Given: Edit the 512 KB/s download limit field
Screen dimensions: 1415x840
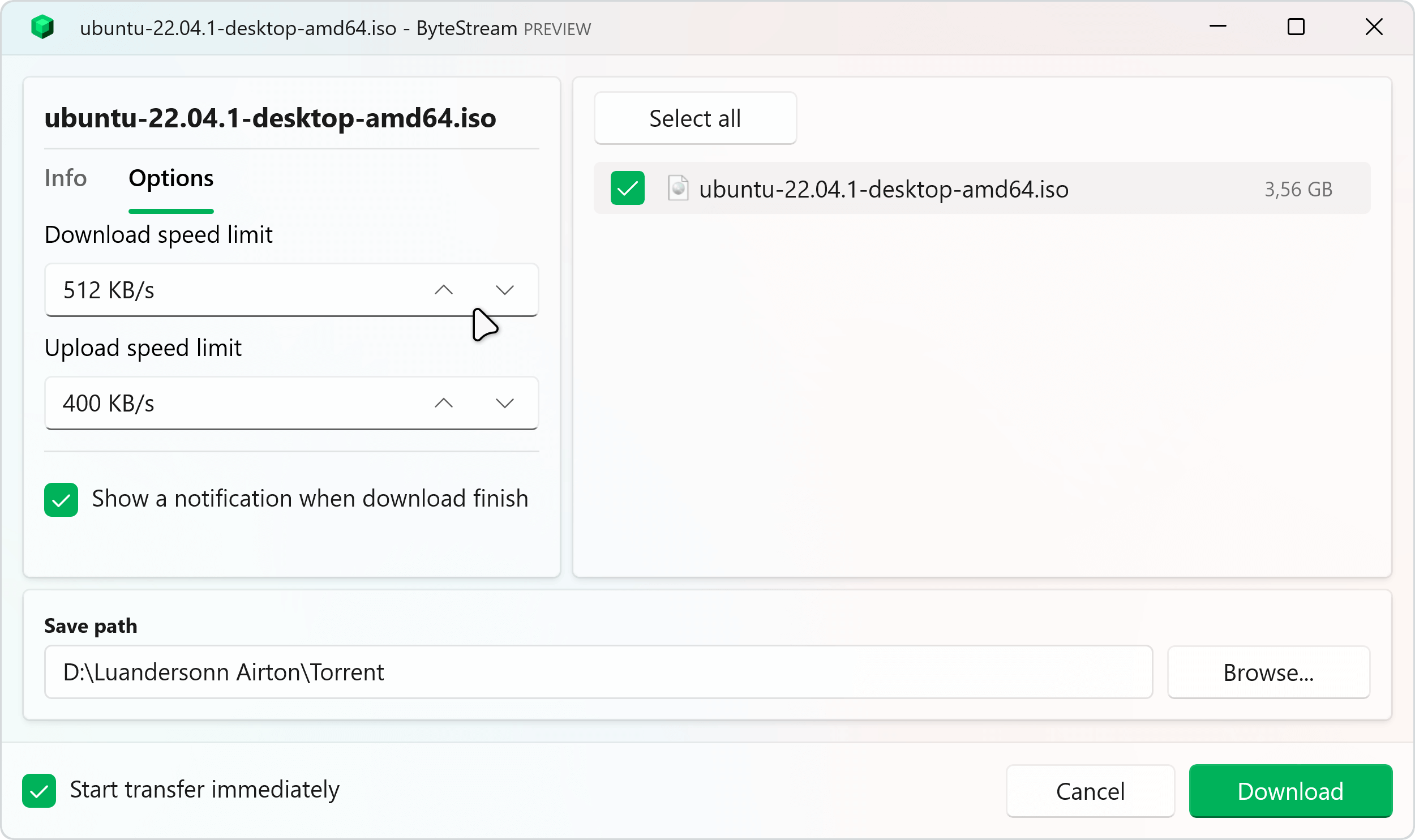Looking at the screenshot, I should tap(226, 289).
